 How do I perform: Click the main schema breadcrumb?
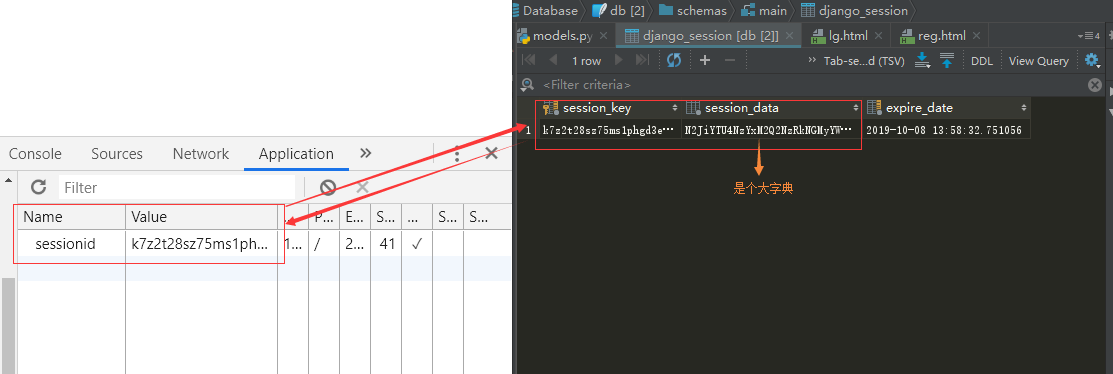pos(764,11)
